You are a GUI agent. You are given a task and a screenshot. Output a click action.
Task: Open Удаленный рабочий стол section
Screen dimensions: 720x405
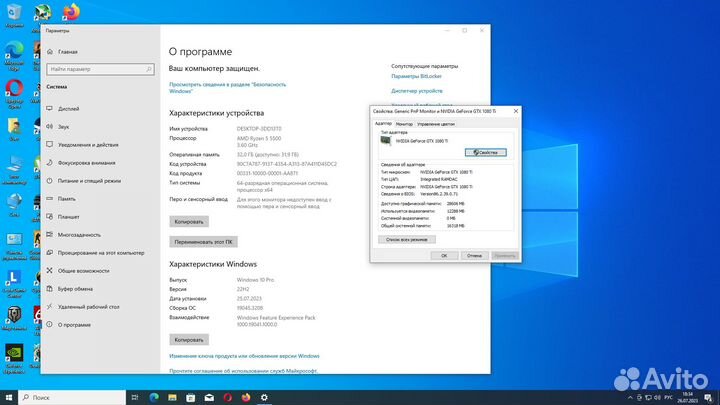(88, 306)
